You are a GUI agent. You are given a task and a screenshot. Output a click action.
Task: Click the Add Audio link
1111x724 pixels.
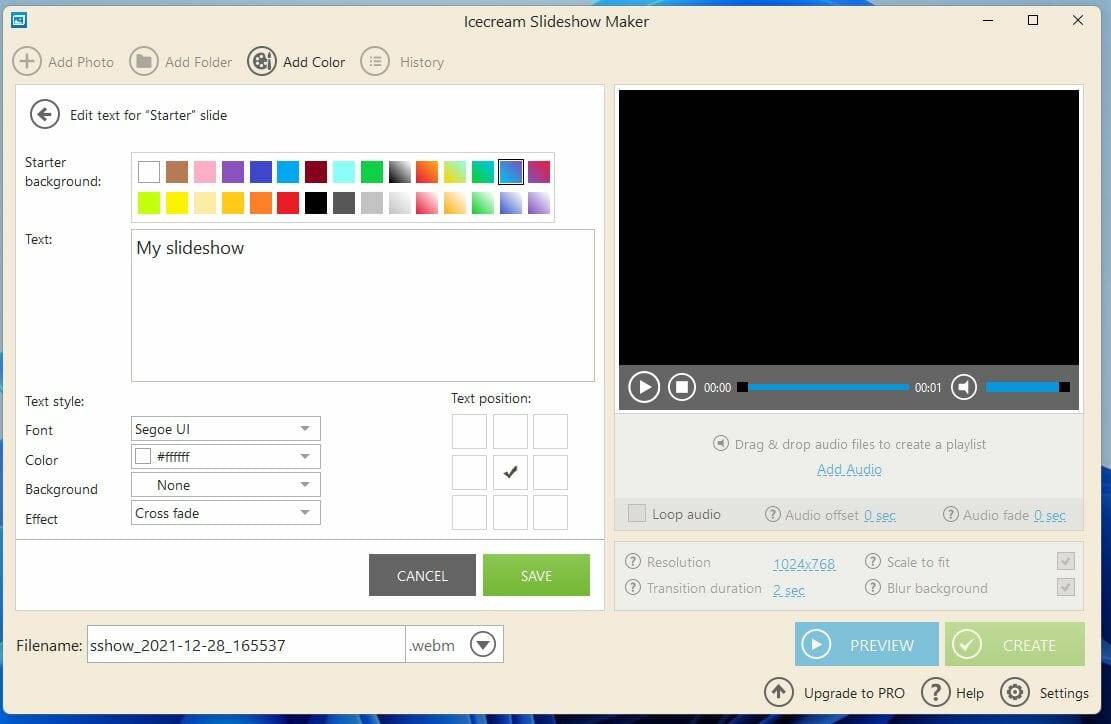point(849,469)
